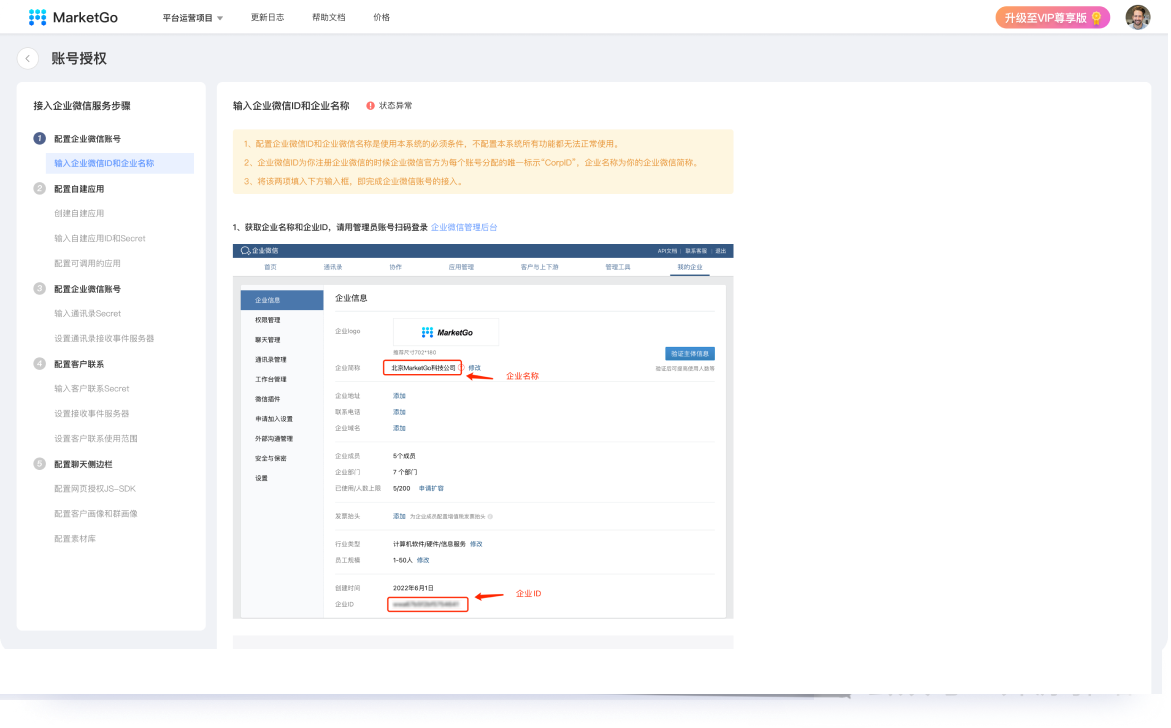Open 价格 in the top navigation

[382, 17]
